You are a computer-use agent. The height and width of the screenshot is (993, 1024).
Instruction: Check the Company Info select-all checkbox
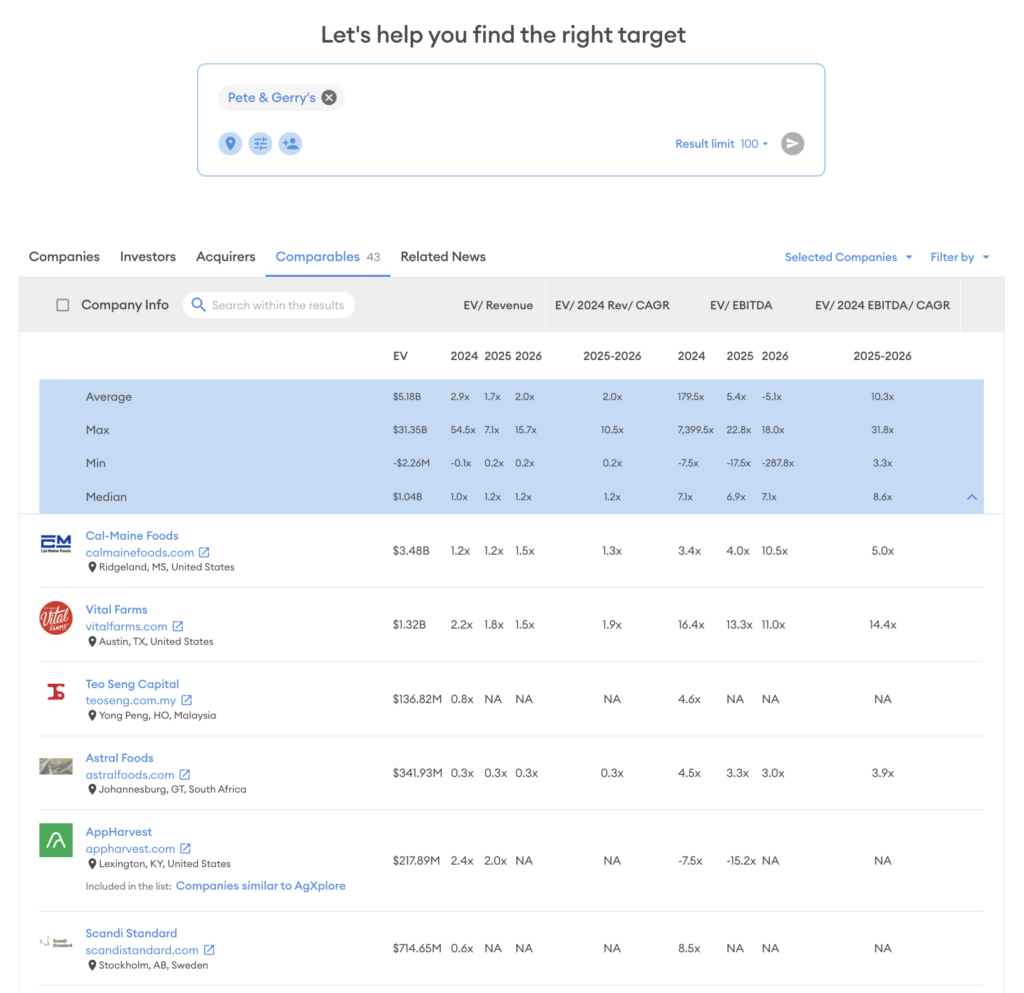[x=63, y=305]
